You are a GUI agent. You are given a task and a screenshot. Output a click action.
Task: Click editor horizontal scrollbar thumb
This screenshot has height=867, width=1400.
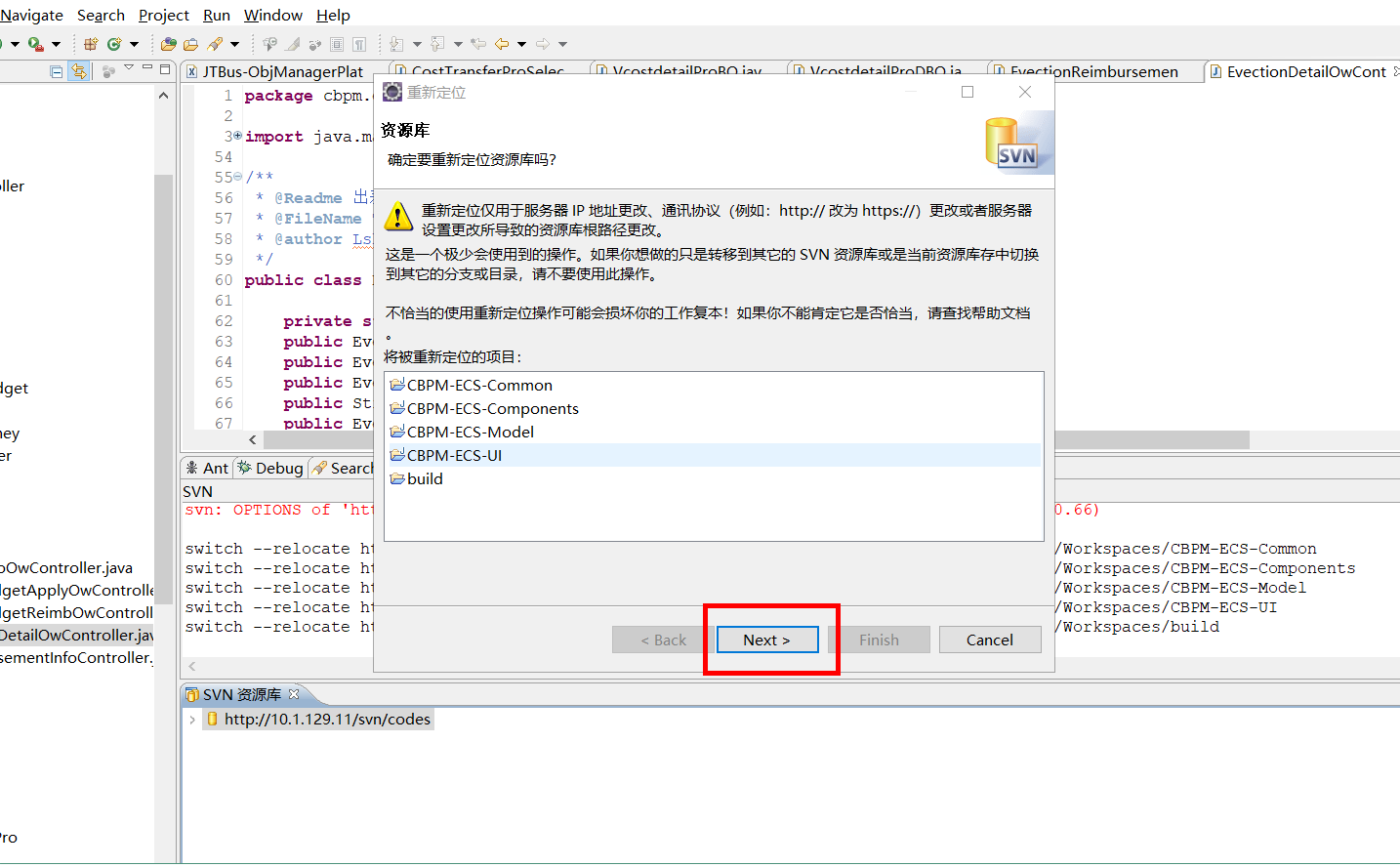[1152, 439]
